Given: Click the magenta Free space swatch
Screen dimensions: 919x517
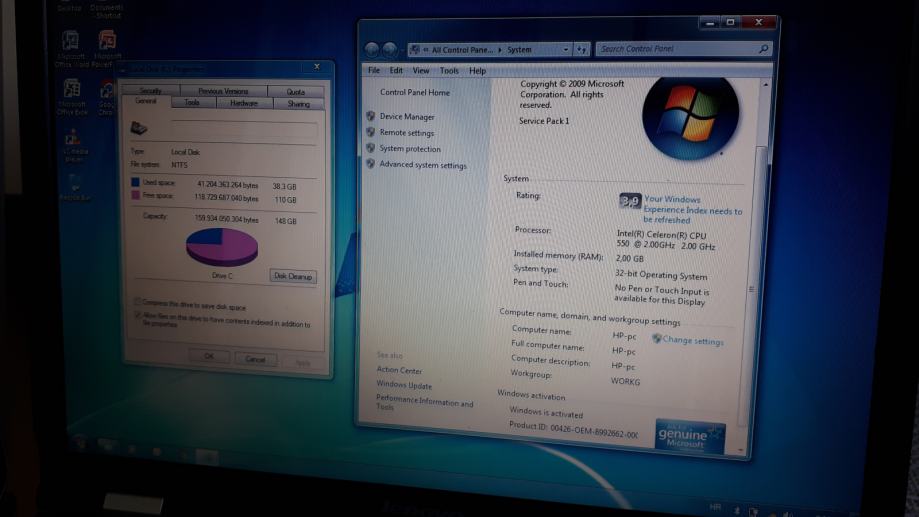Looking at the screenshot, I should pyautogui.click(x=135, y=195).
